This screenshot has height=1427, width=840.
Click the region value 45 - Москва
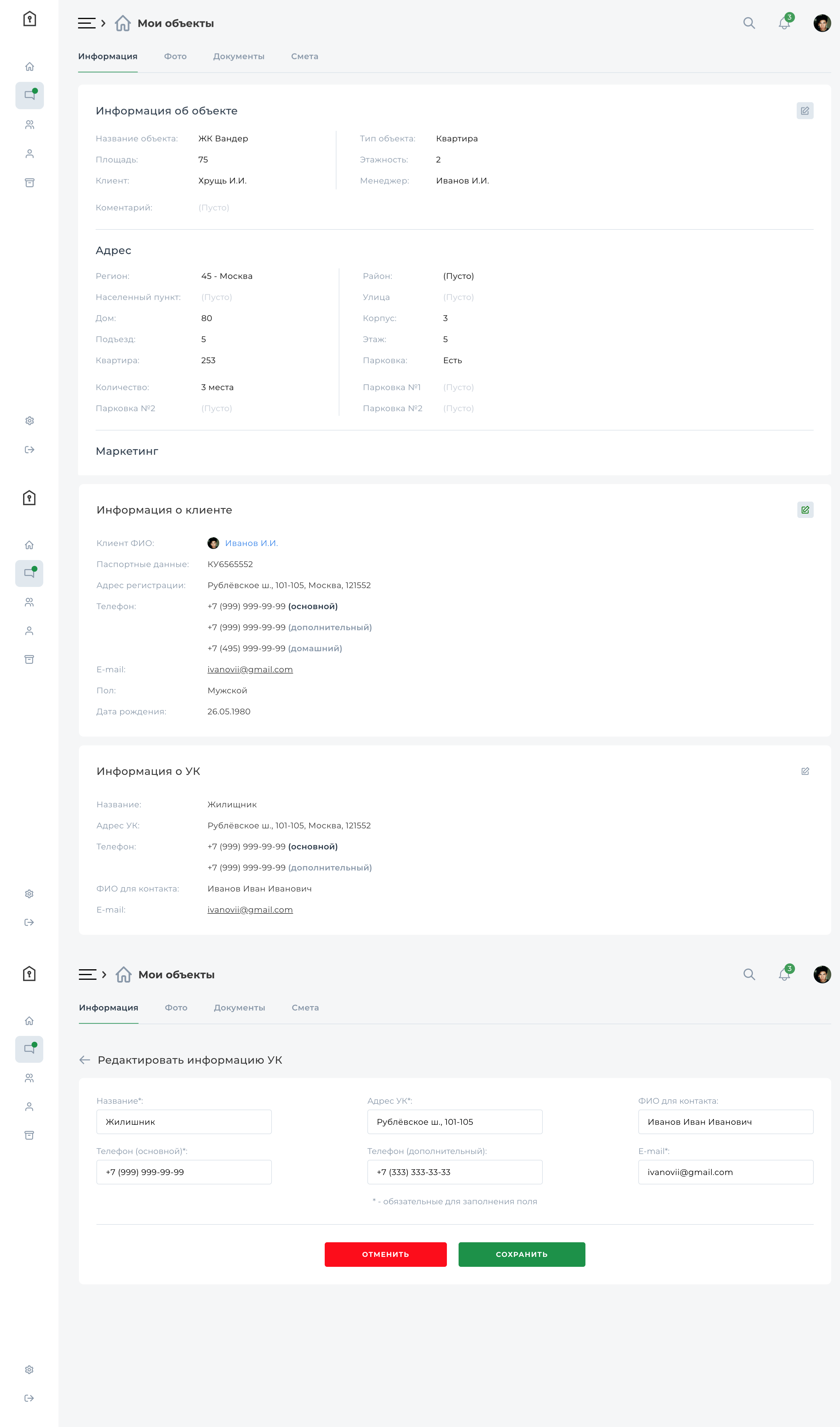[227, 276]
